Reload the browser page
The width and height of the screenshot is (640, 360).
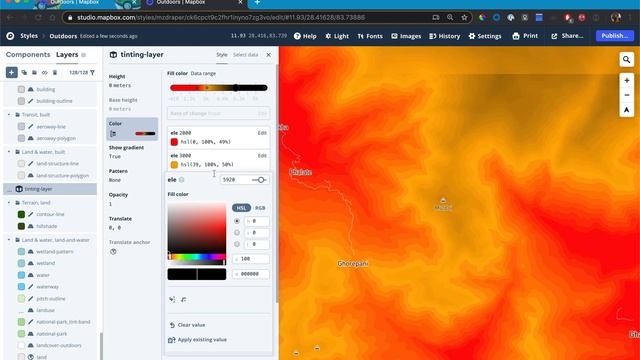38,18
